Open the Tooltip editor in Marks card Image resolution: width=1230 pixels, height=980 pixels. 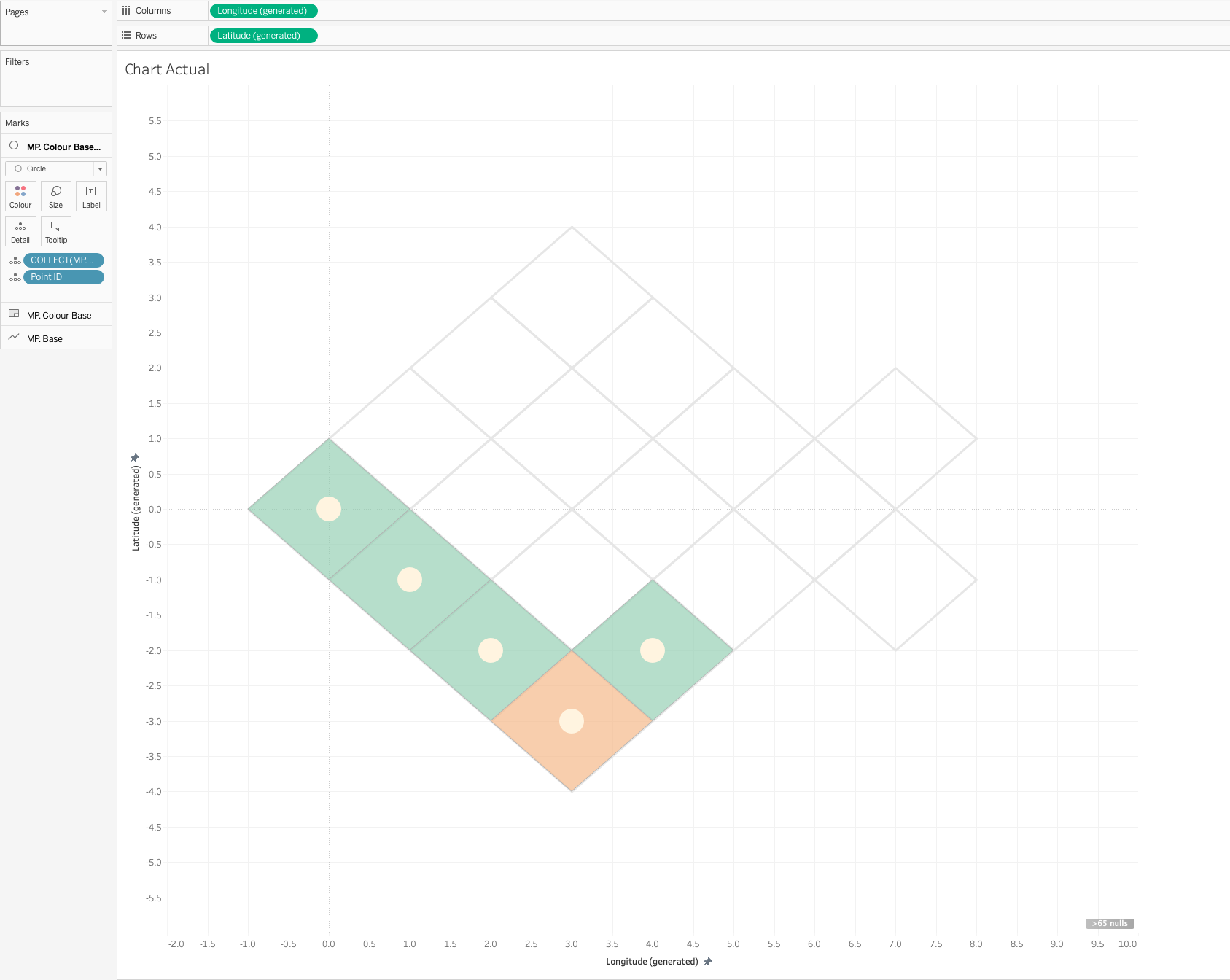56,231
